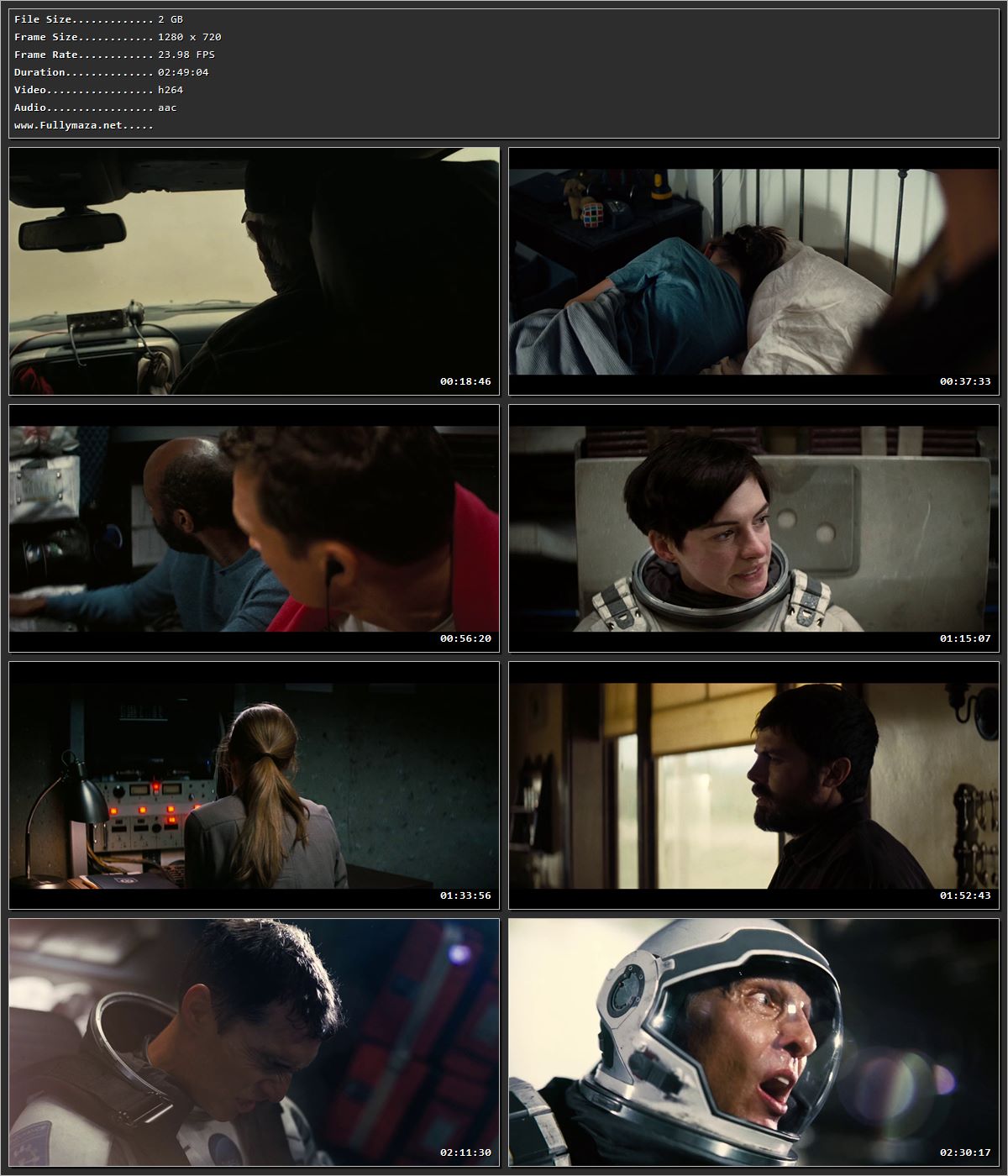Viewport: 1008px width, 1176px height.
Task: Click the timestamp 02:11:30
Action: click(465, 1152)
